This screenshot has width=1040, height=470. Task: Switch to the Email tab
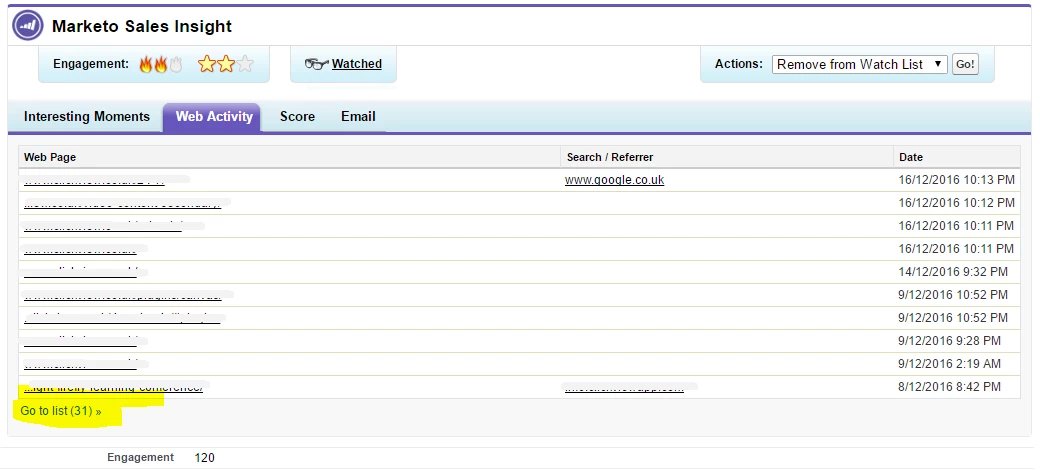tap(358, 117)
